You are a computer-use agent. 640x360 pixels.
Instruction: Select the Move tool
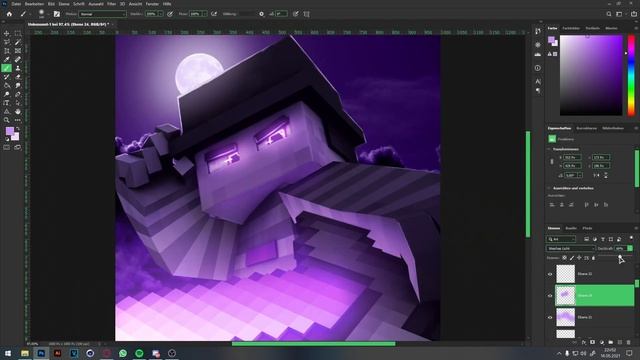tap(7, 33)
